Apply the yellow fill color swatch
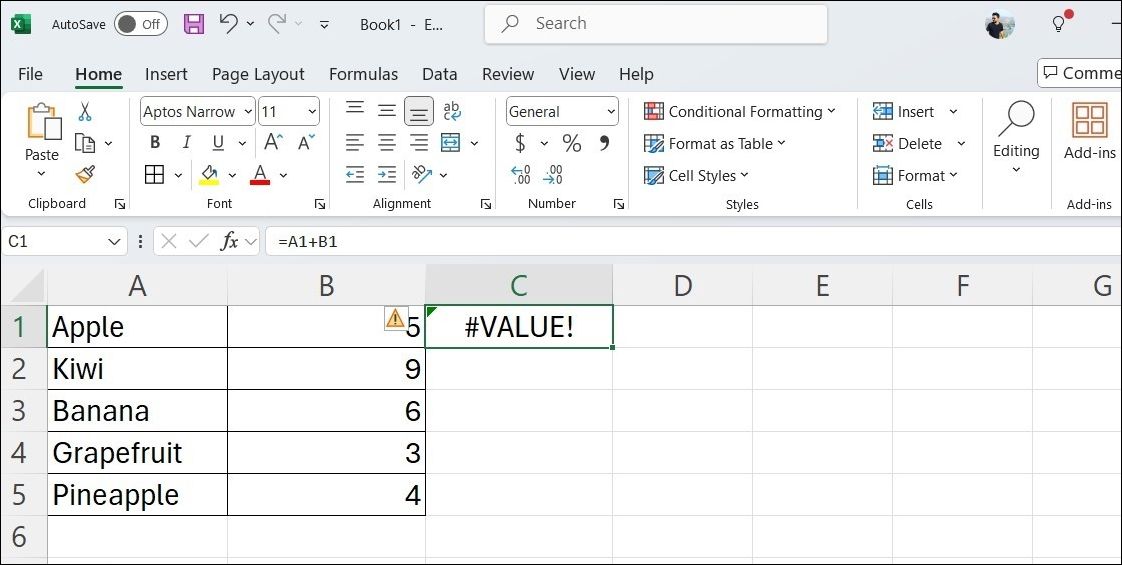Screen dimensions: 1122x565 pos(209,175)
